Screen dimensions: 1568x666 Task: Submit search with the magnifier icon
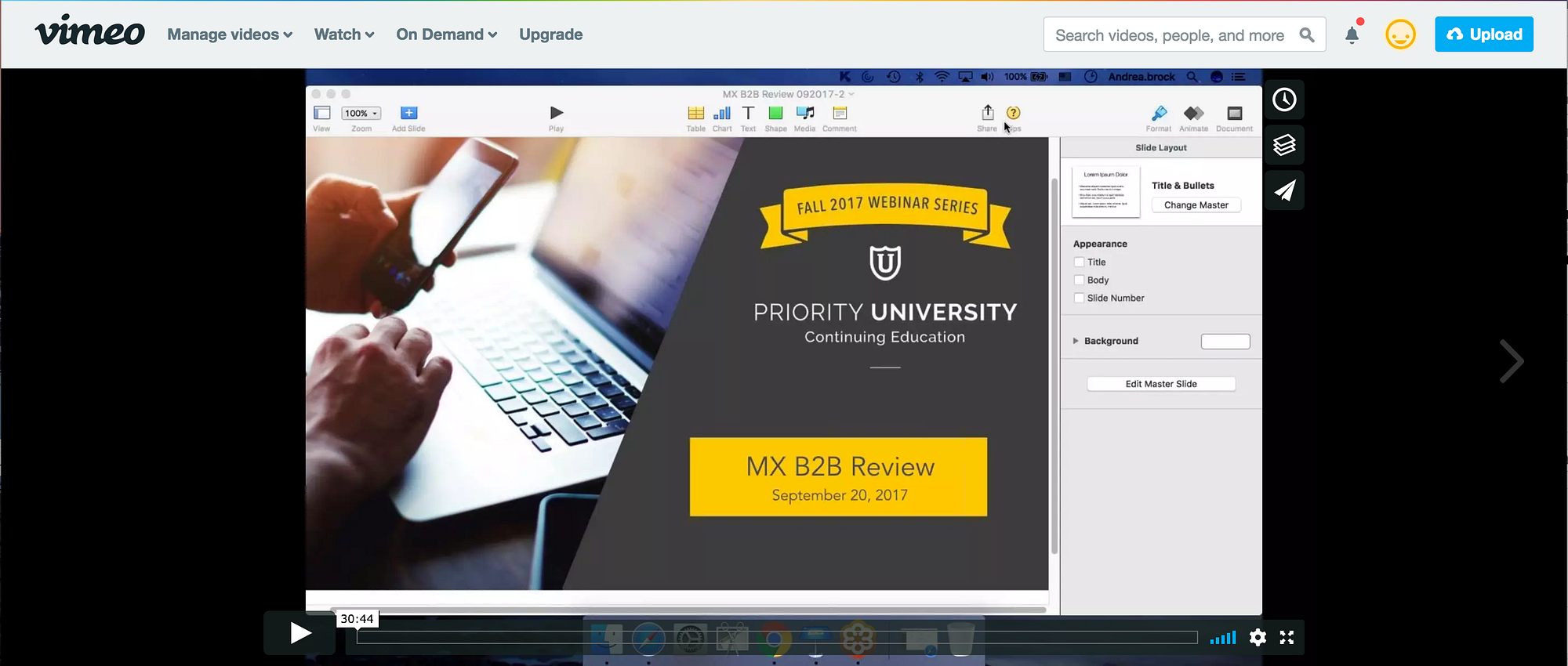tap(1307, 35)
